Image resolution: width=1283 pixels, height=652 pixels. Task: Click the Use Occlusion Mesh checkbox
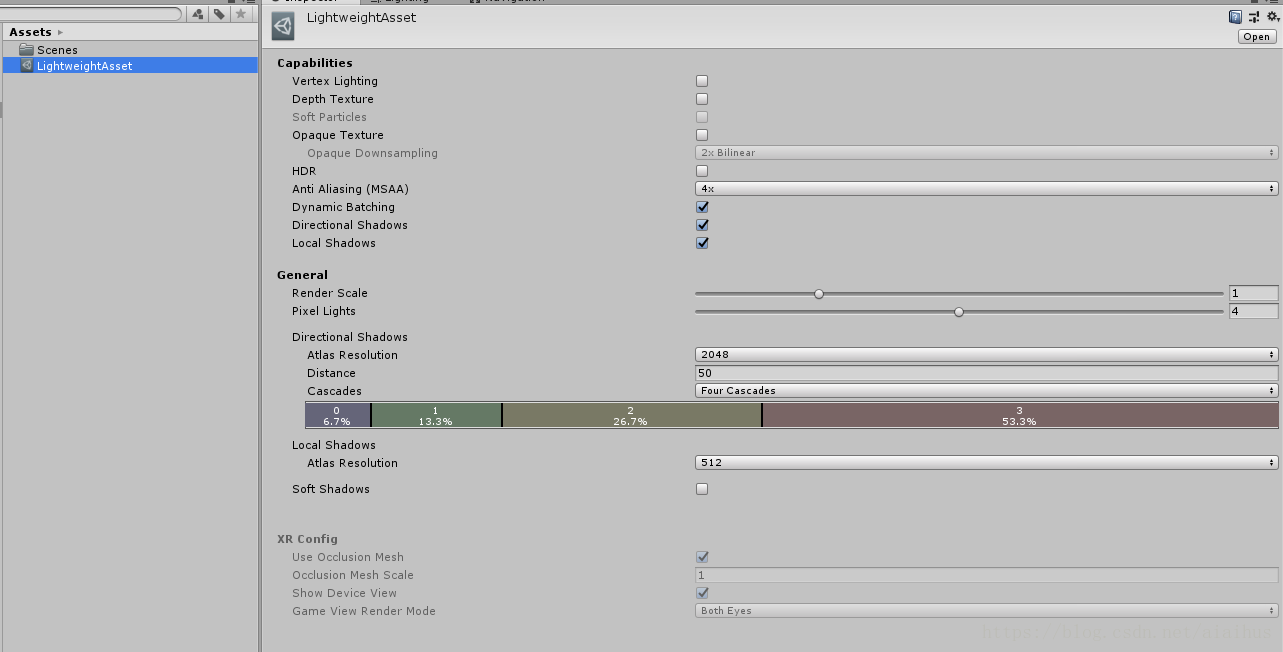point(702,557)
